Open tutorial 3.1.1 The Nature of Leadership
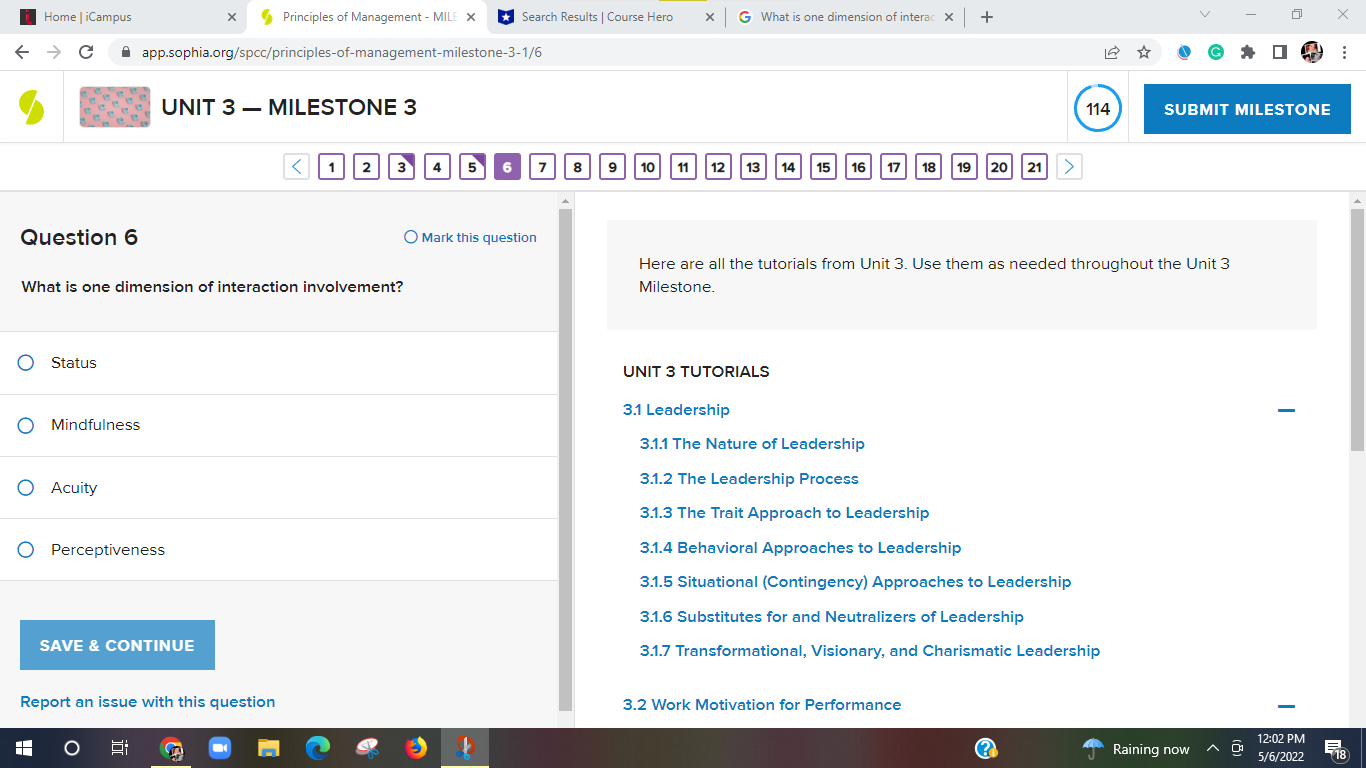Viewport: 1366px width, 768px height. click(x=752, y=444)
